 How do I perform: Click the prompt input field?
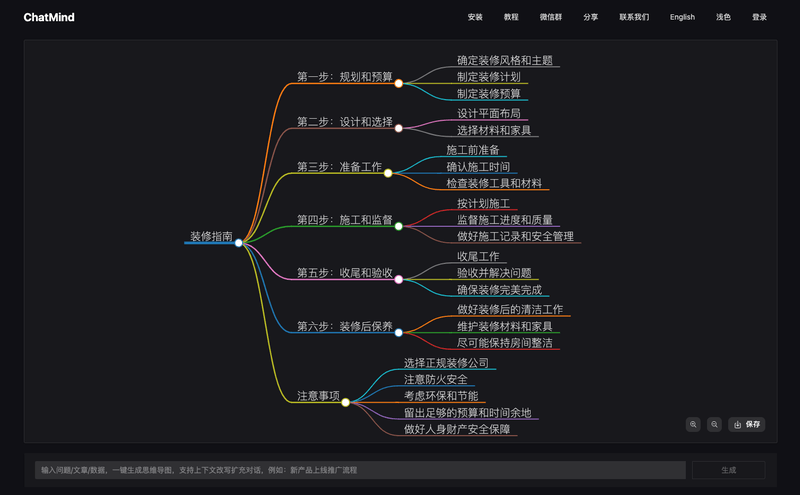(x=360, y=470)
